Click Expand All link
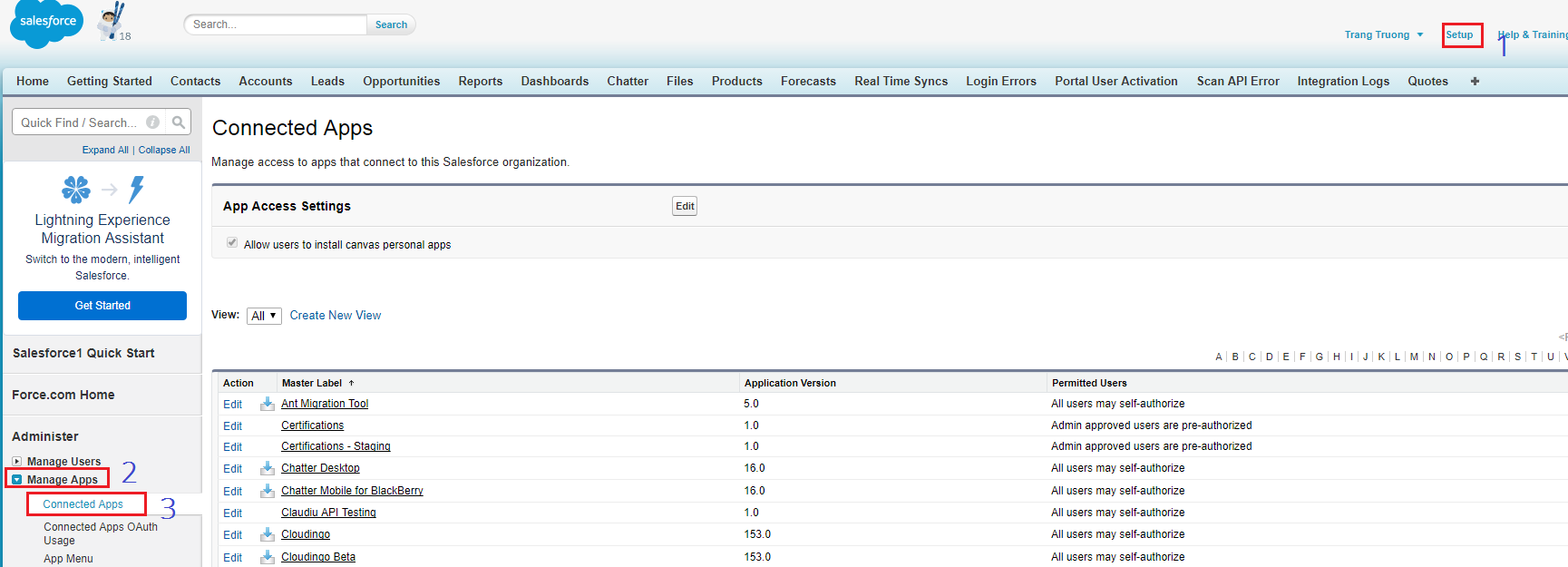 click(x=105, y=150)
